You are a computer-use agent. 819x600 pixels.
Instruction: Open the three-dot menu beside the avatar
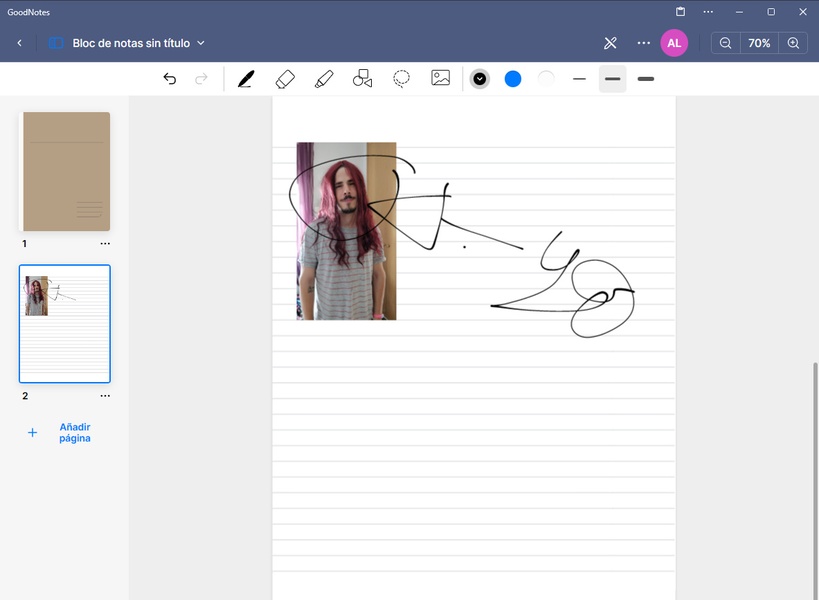click(643, 43)
